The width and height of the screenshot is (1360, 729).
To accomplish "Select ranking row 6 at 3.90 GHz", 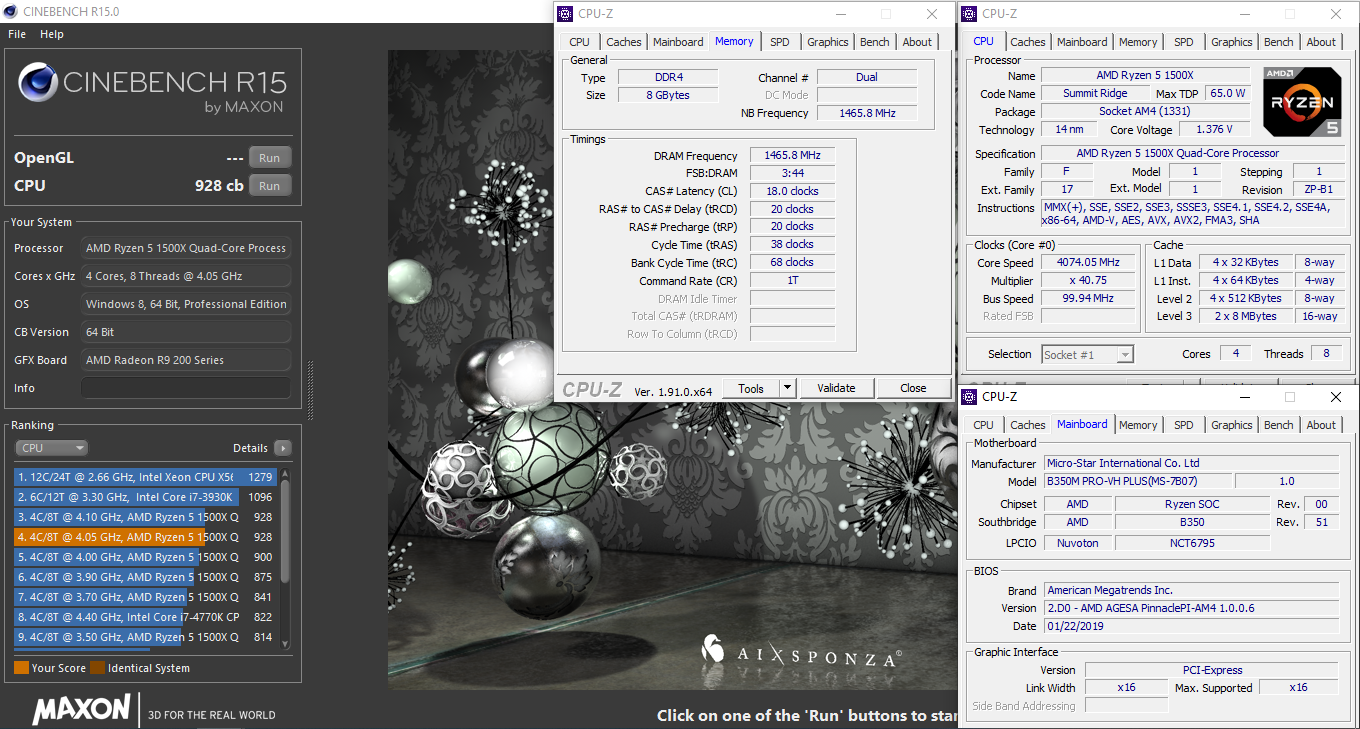I will pos(146,577).
